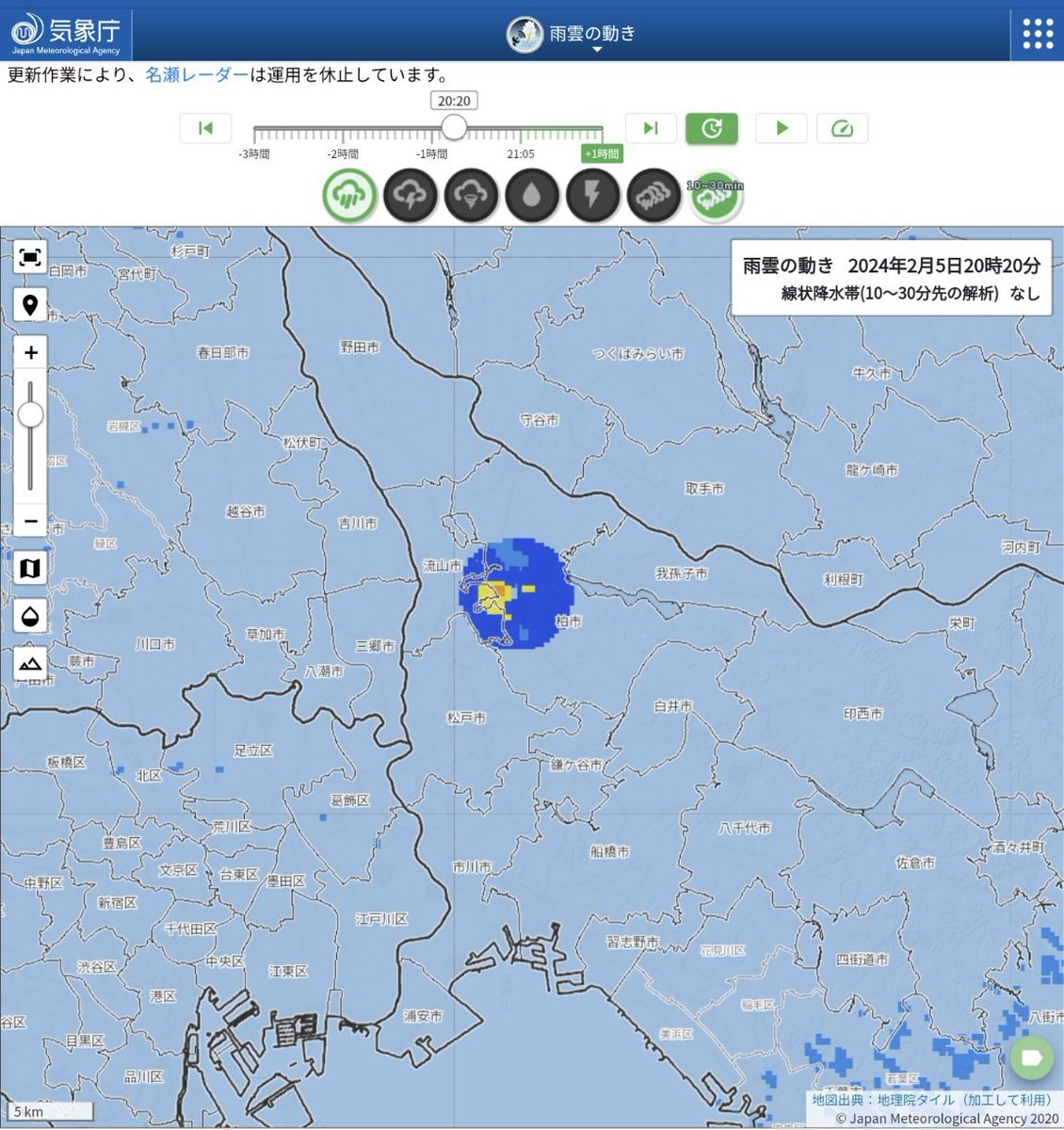Click the 取手市 city label

(704, 489)
